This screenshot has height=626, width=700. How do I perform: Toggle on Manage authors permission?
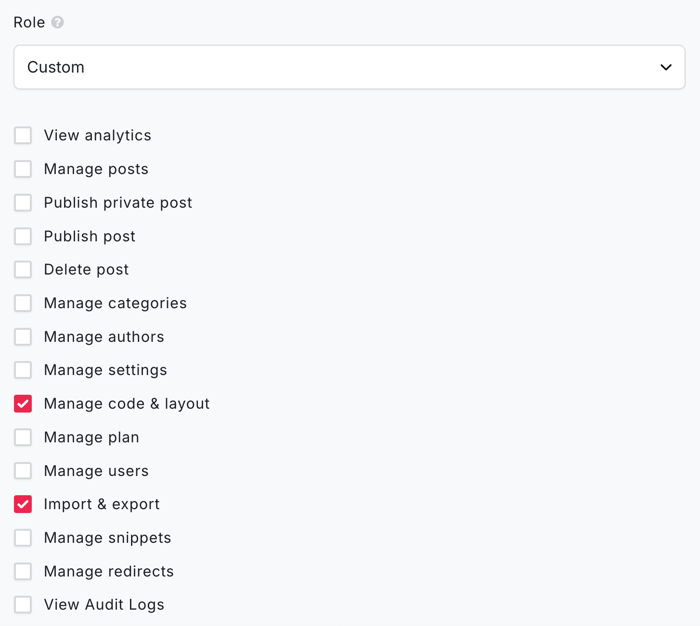(23, 337)
